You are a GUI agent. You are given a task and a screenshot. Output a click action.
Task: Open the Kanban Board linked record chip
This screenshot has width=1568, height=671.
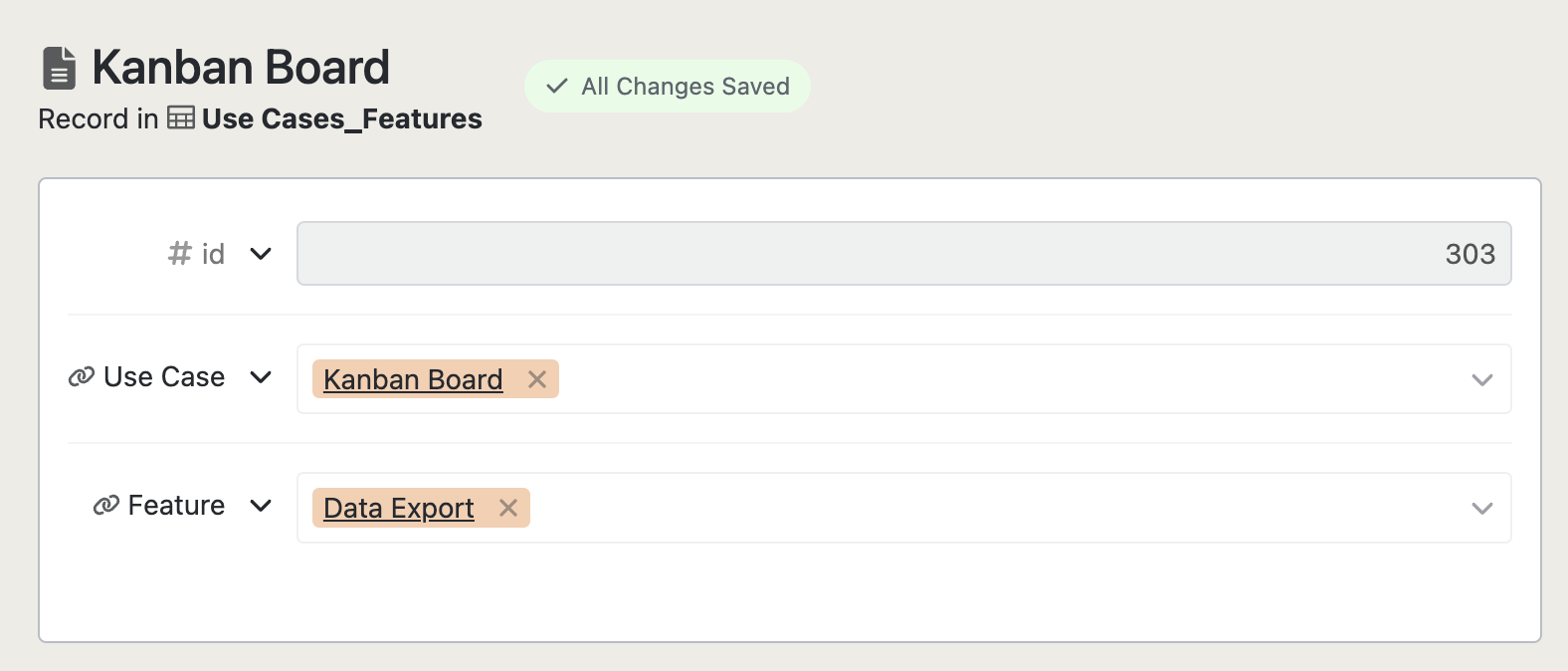pyautogui.click(x=412, y=379)
